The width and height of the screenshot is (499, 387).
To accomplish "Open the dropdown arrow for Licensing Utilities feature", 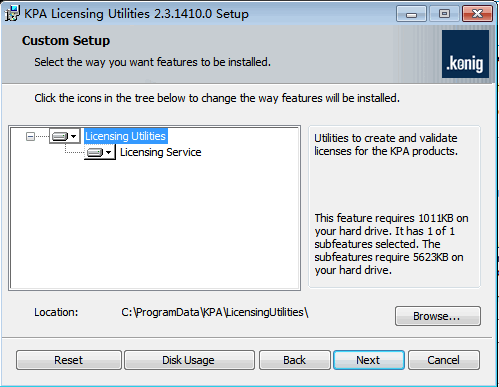I will click(x=74, y=136).
